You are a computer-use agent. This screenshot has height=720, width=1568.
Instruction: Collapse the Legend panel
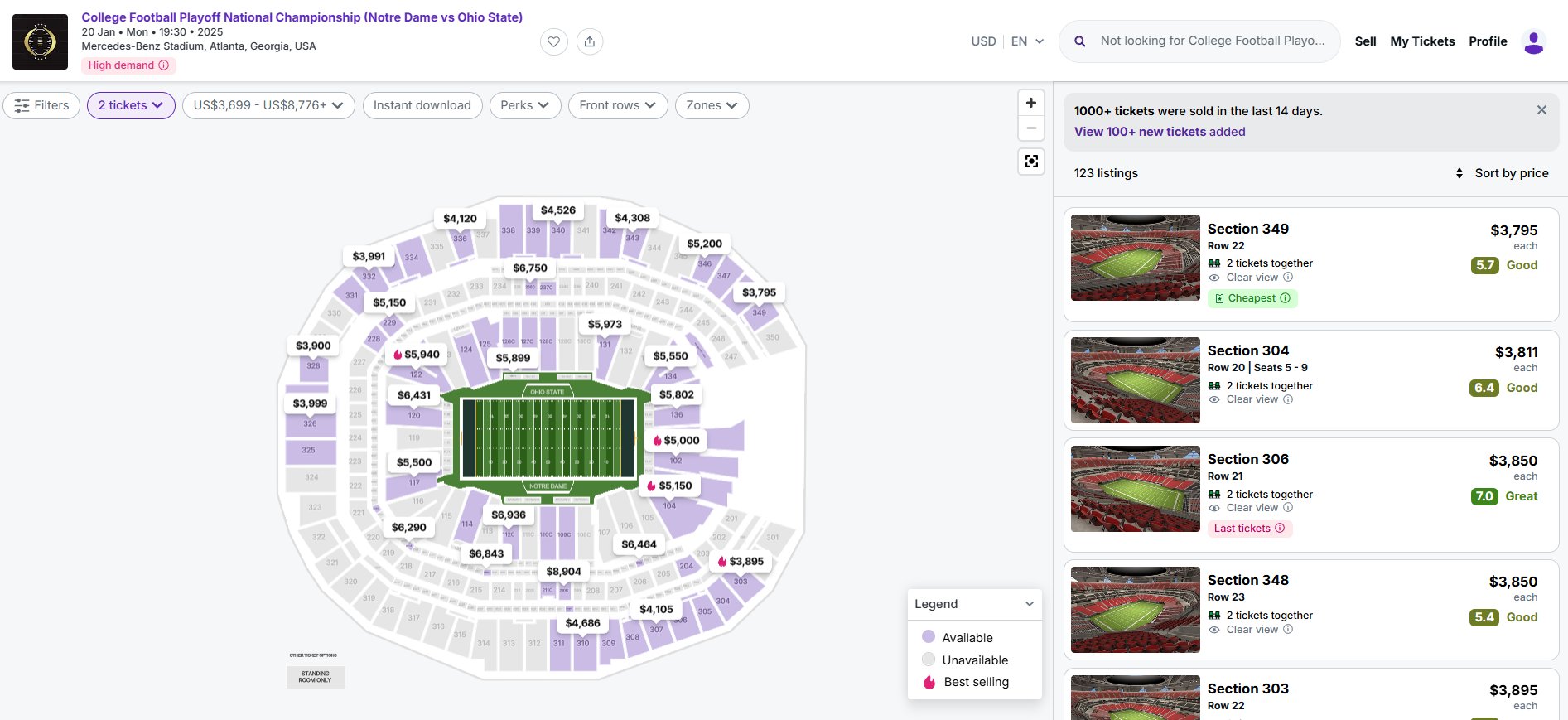1030,604
